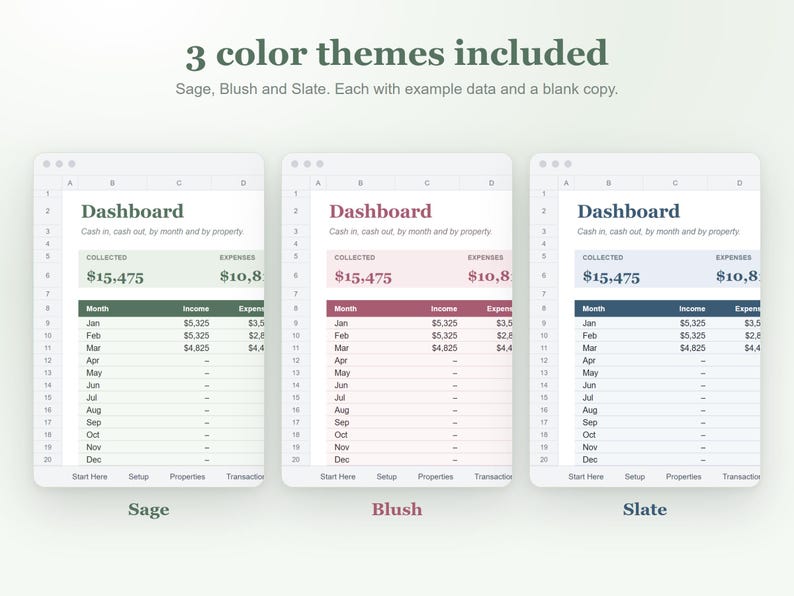This screenshot has height=596, width=794.
Task: Open Properties tab in Sage spreadsheet
Action: 187,476
